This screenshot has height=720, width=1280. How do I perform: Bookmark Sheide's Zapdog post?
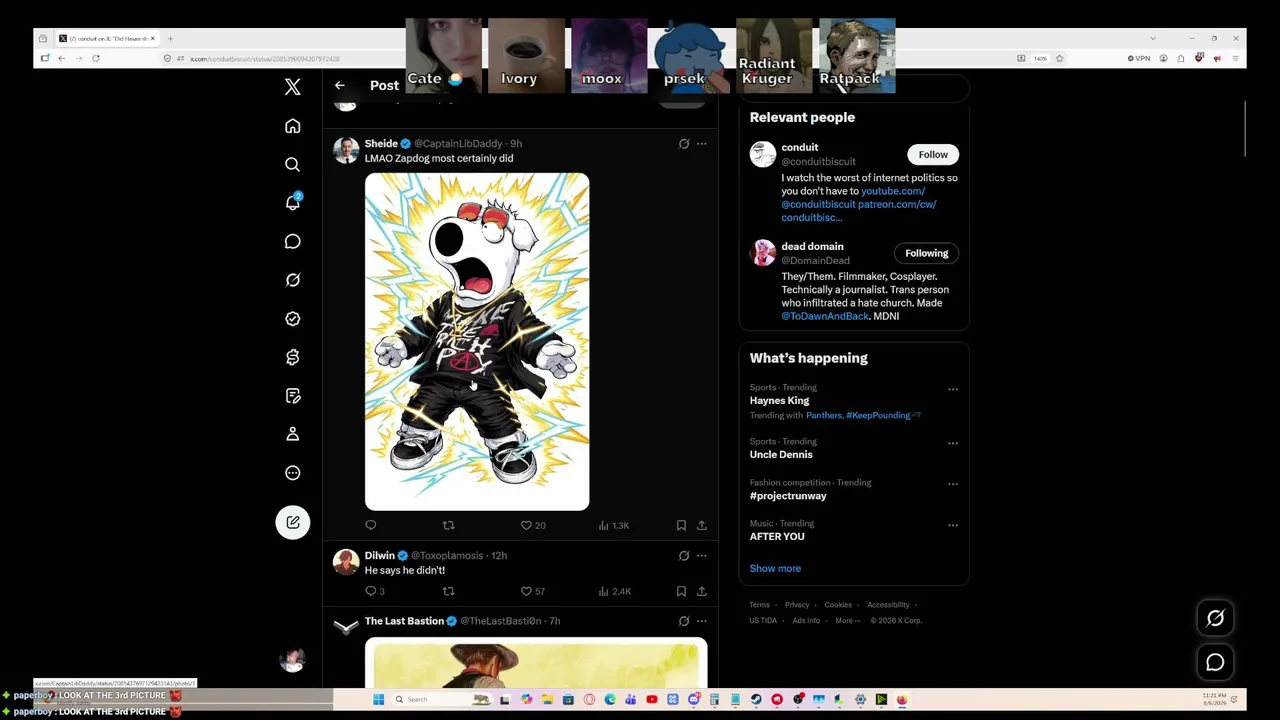[681, 525]
